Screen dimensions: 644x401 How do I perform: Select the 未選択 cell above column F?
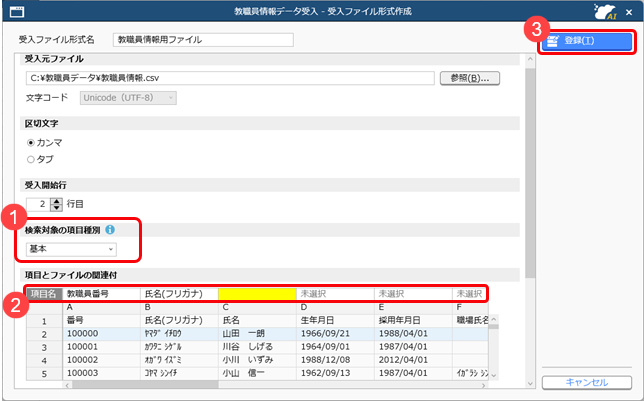tap(470, 294)
